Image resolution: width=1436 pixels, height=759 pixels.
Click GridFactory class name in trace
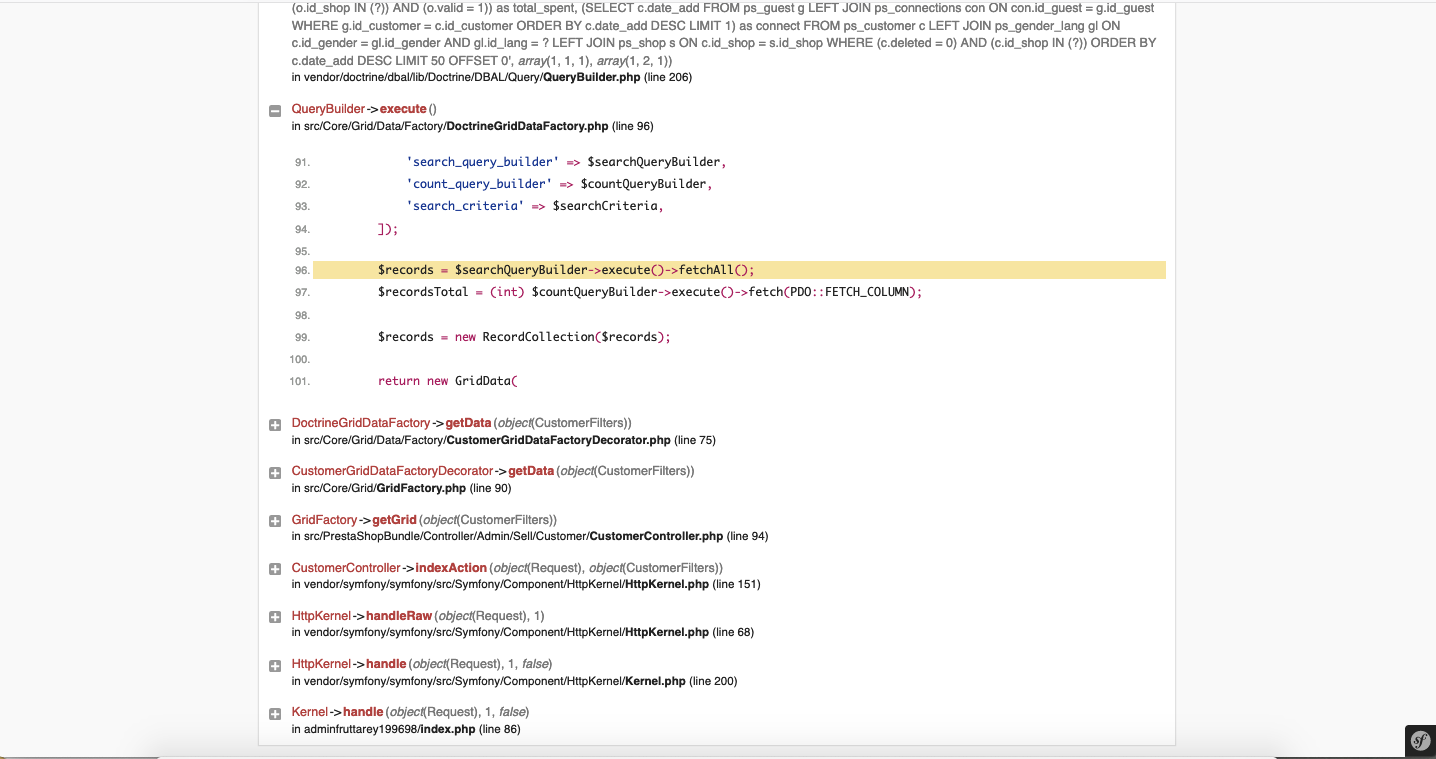(x=324, y=520)
